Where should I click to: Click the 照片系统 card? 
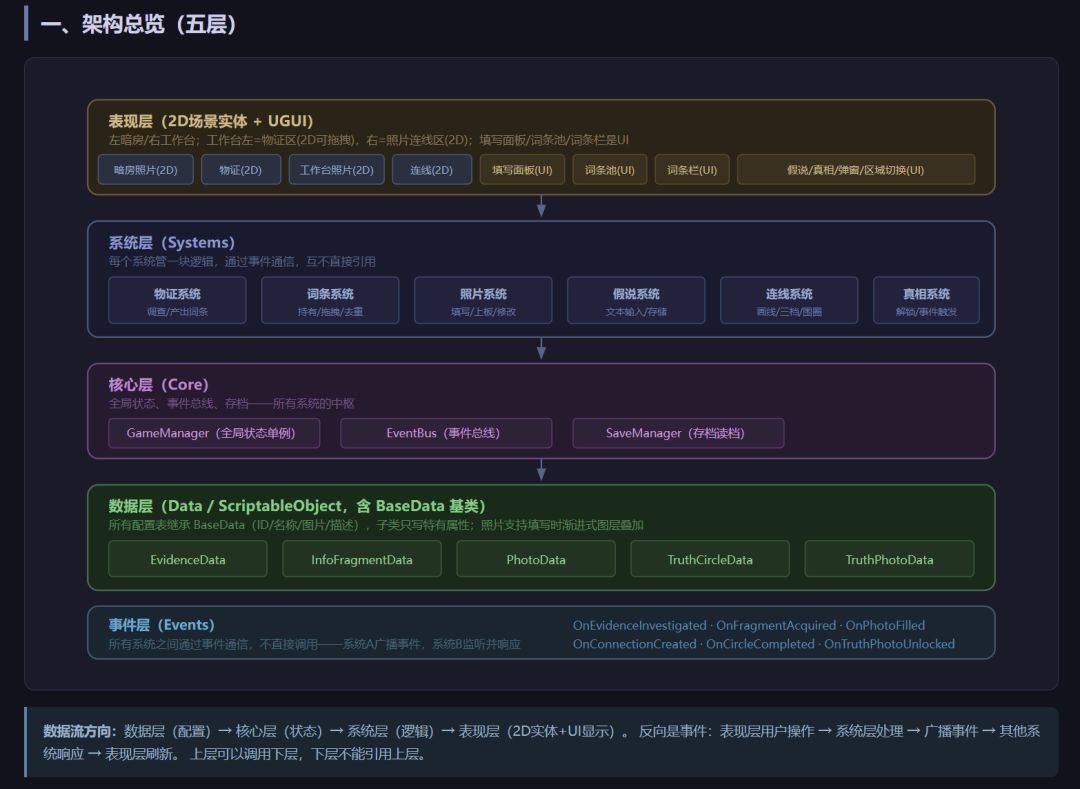tap(483, 300)
